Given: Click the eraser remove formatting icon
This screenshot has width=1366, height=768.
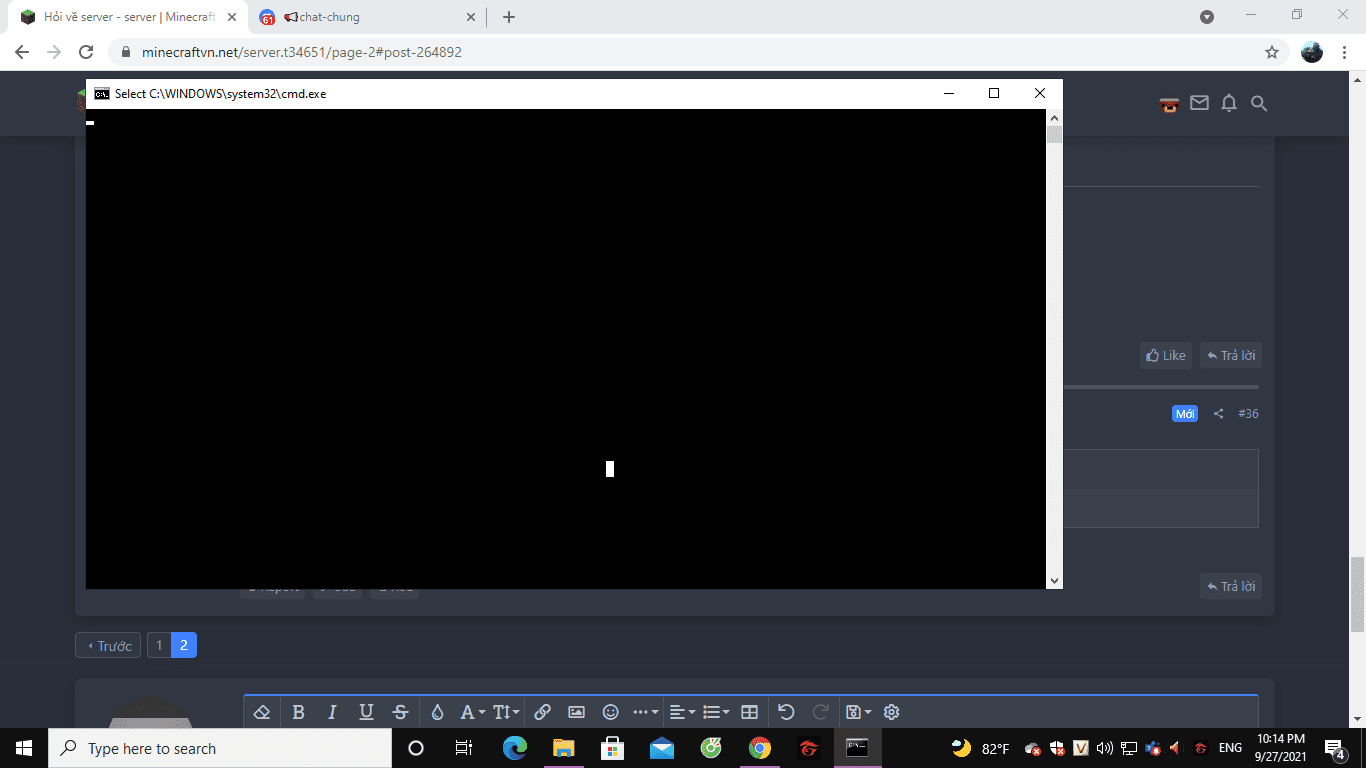Looking at the screenshot, I should tap(262, 712).
